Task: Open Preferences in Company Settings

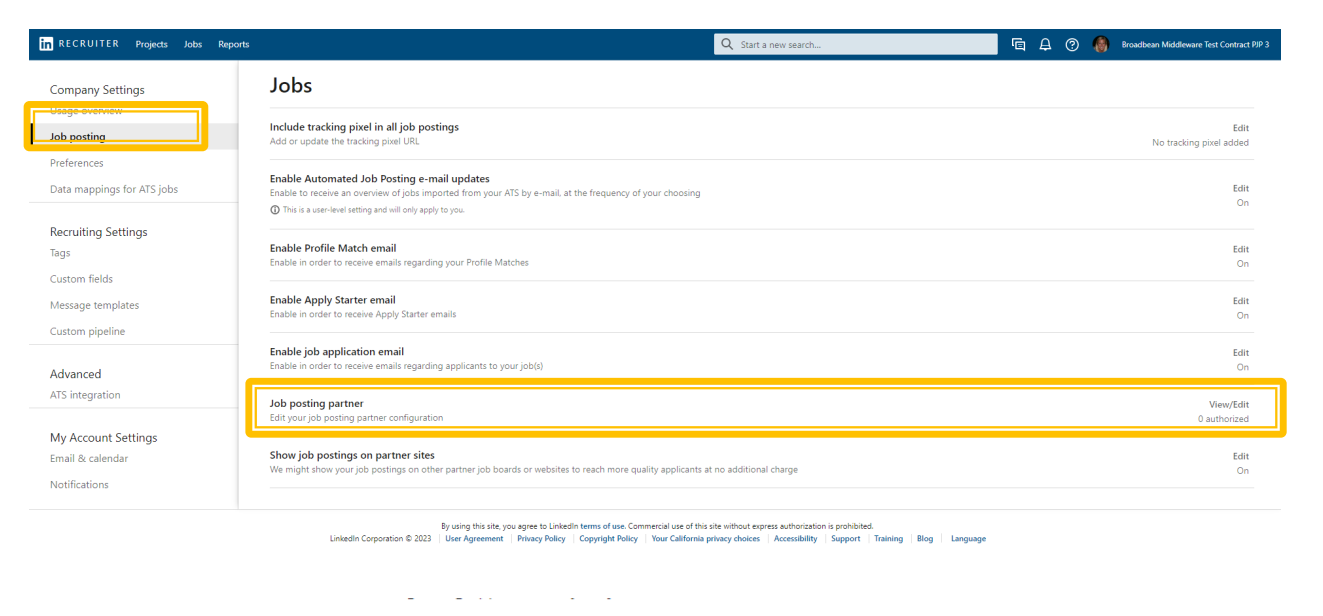Action: pos(77,163)
